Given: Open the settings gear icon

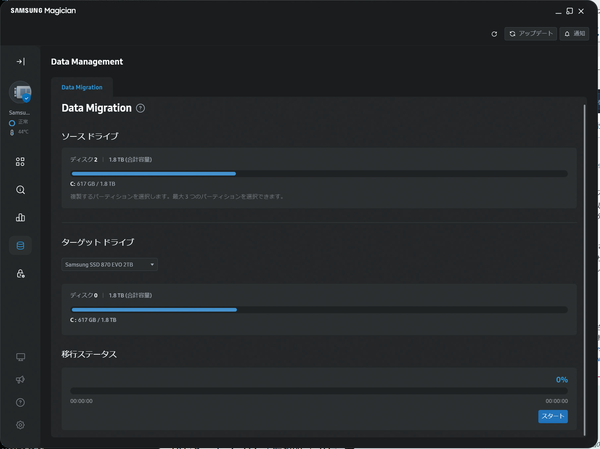Looking at the screenshot, I should point(20,425).
